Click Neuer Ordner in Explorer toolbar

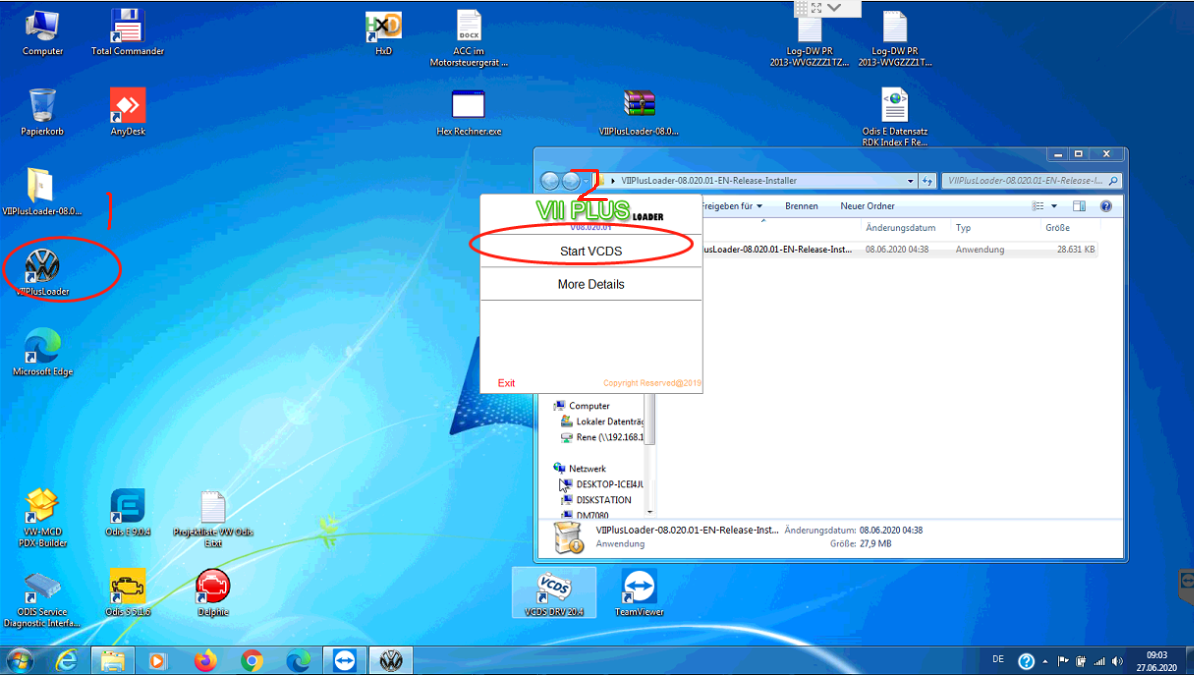click(866, 206)
